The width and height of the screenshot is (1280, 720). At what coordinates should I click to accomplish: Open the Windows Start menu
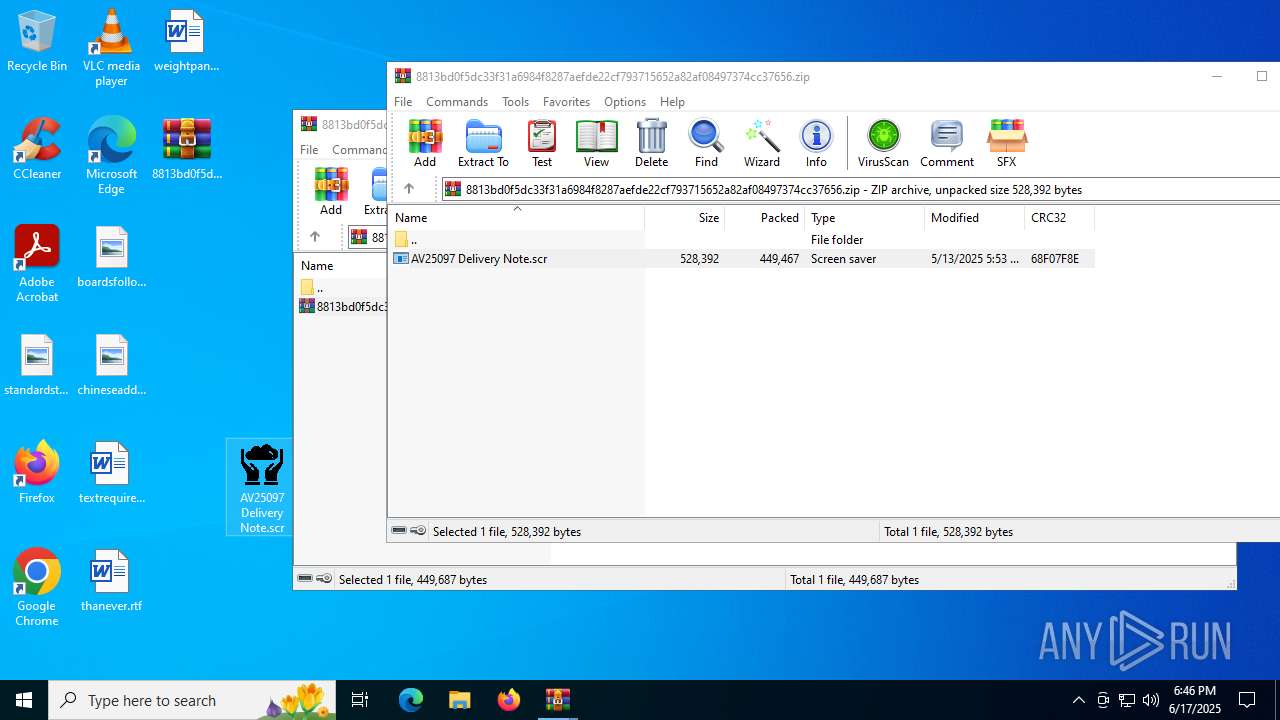pos(24,700)
